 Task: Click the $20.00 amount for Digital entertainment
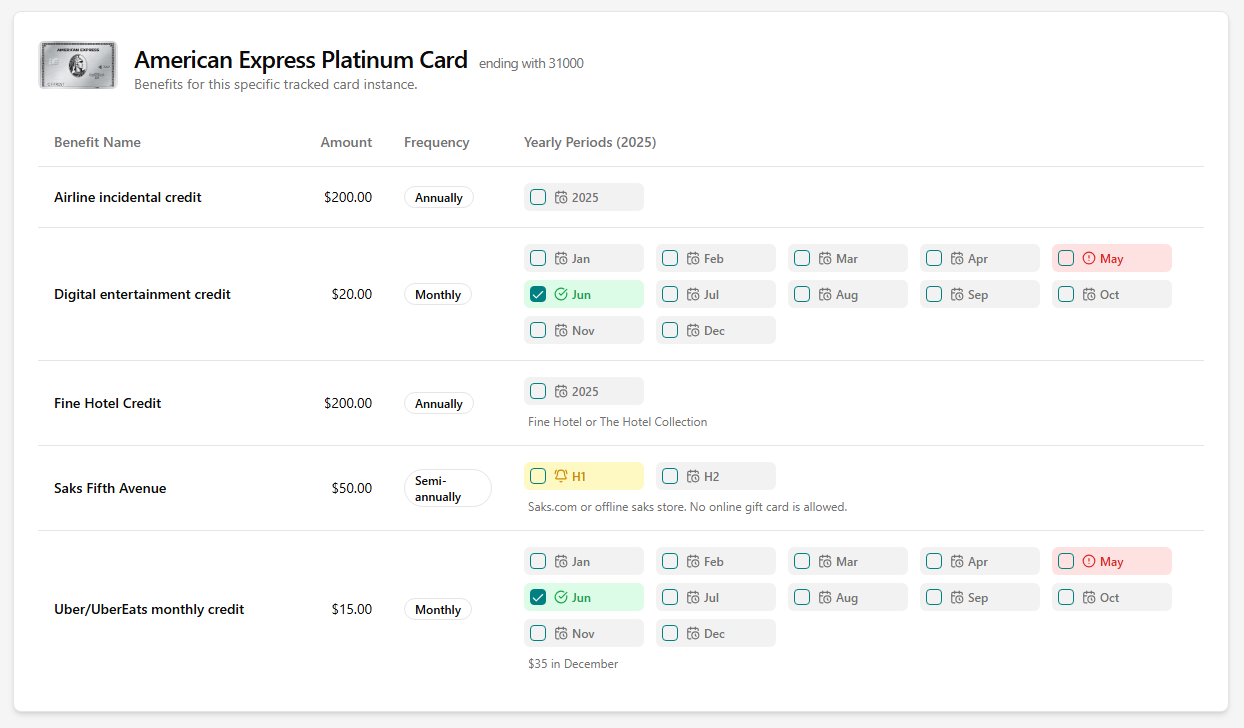pyautogui.click(x=352, y=294)
